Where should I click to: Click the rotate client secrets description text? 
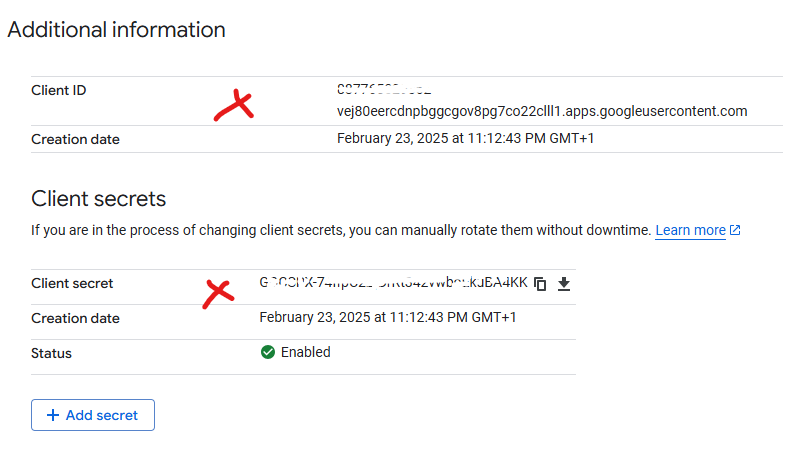(x=340, y=230)
